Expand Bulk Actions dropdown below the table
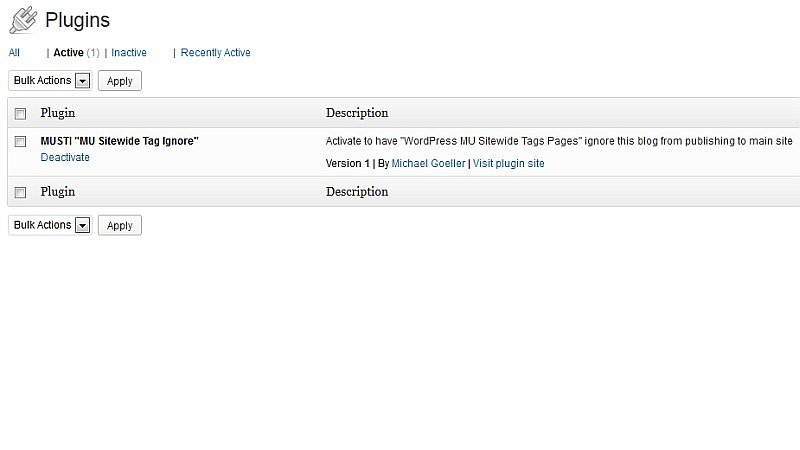Screen dimensions: 800x450 pyautogui.click(x=50, y=225)
